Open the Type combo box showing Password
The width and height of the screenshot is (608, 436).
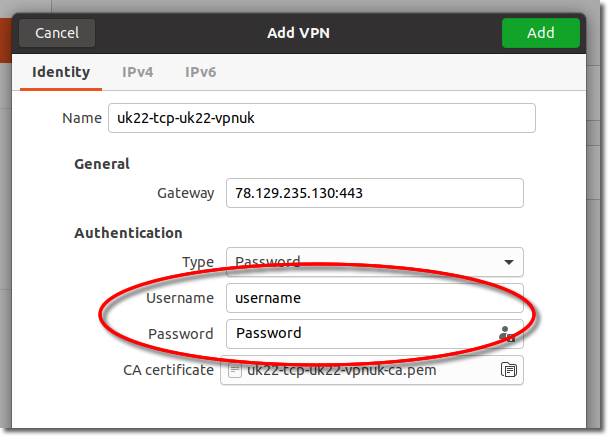pyautogui.click(x=375, y=262)
